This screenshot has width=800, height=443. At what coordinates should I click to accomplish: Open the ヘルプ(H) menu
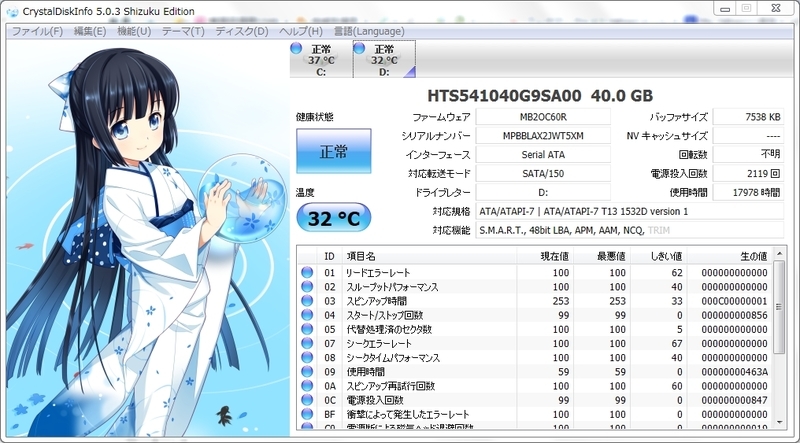(x=301, y=31)
